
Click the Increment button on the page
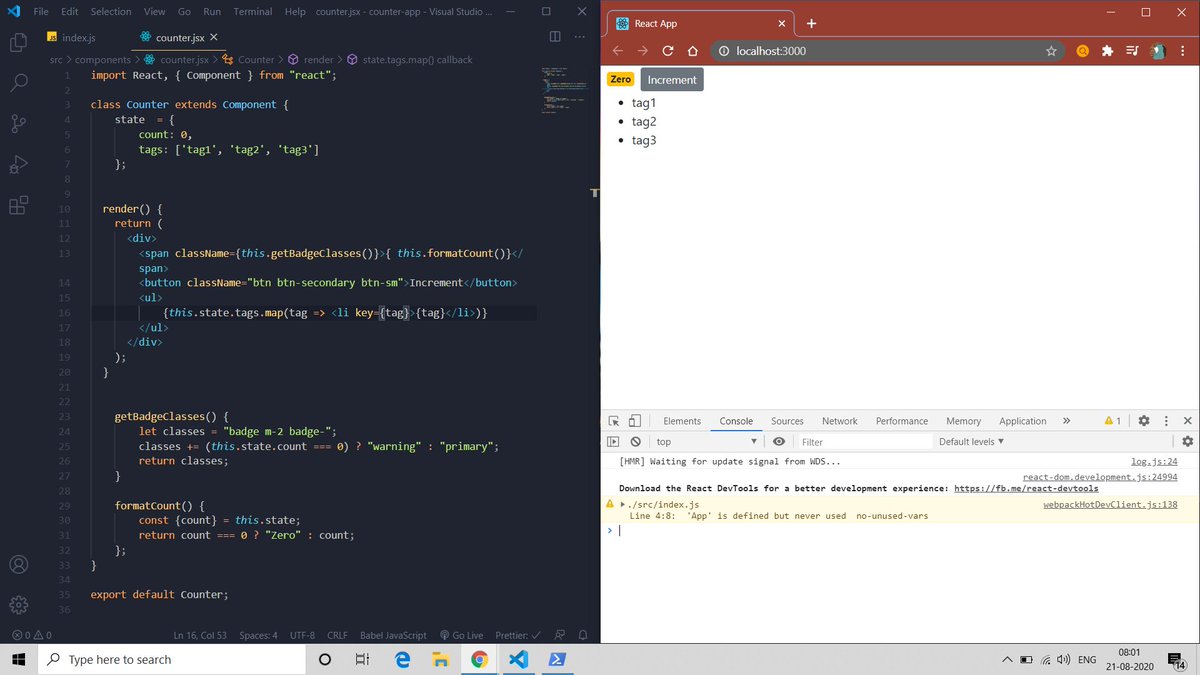pyautogui.click(x=672, y=80)
